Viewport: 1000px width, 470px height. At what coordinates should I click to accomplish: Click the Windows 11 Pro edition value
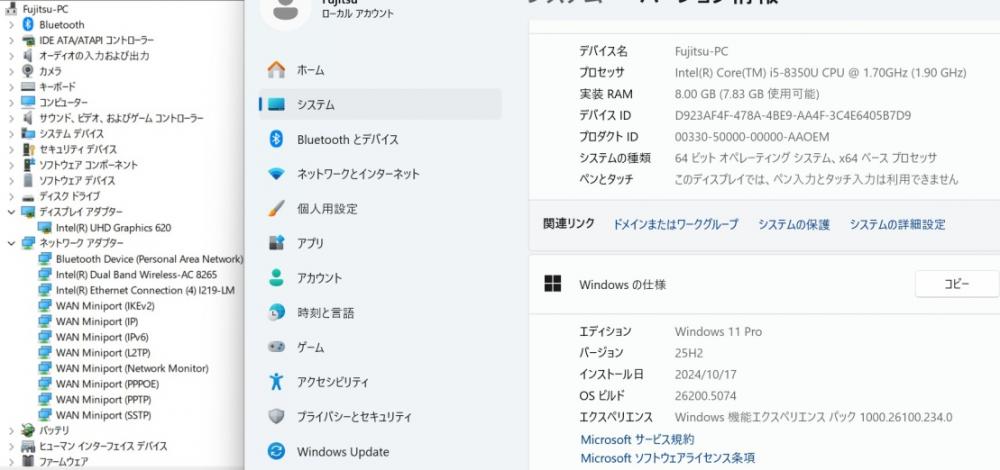[718, 332]
